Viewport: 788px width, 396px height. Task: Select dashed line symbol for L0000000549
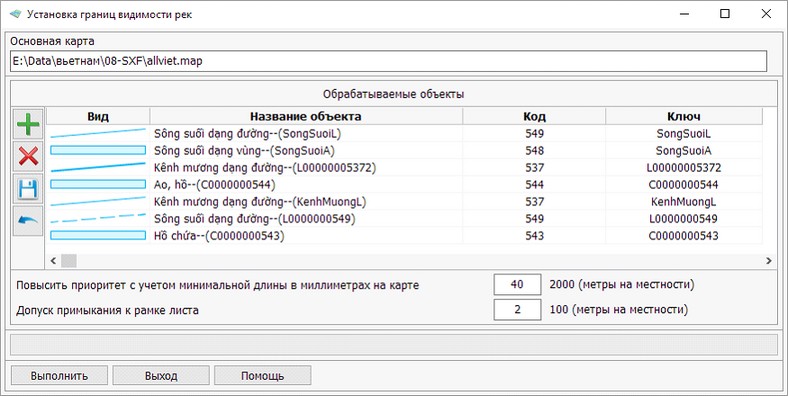(98, 219)
